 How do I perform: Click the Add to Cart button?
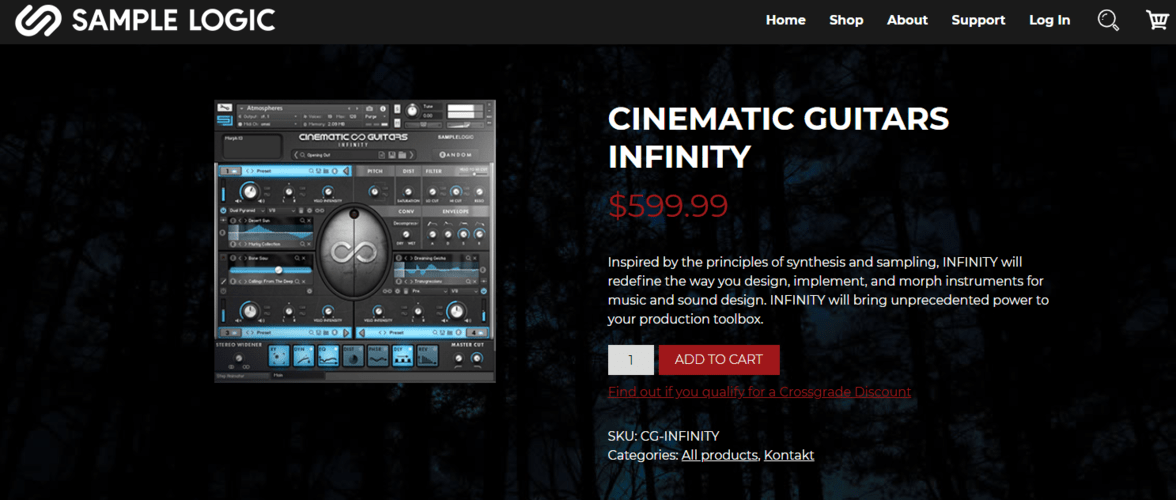pos(719,360)
